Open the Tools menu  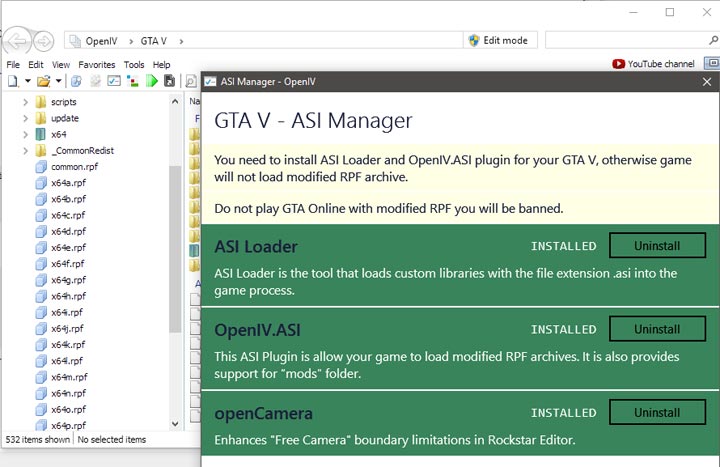134,64
